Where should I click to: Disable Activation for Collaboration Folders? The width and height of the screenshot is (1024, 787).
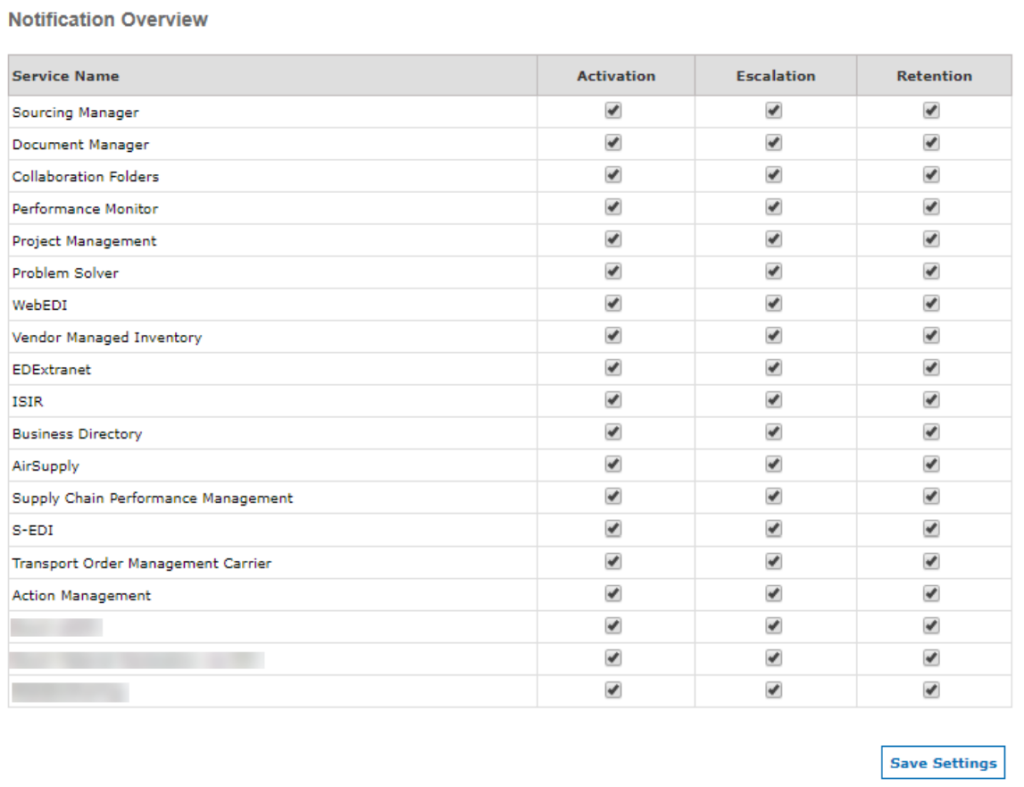[613, 174]
